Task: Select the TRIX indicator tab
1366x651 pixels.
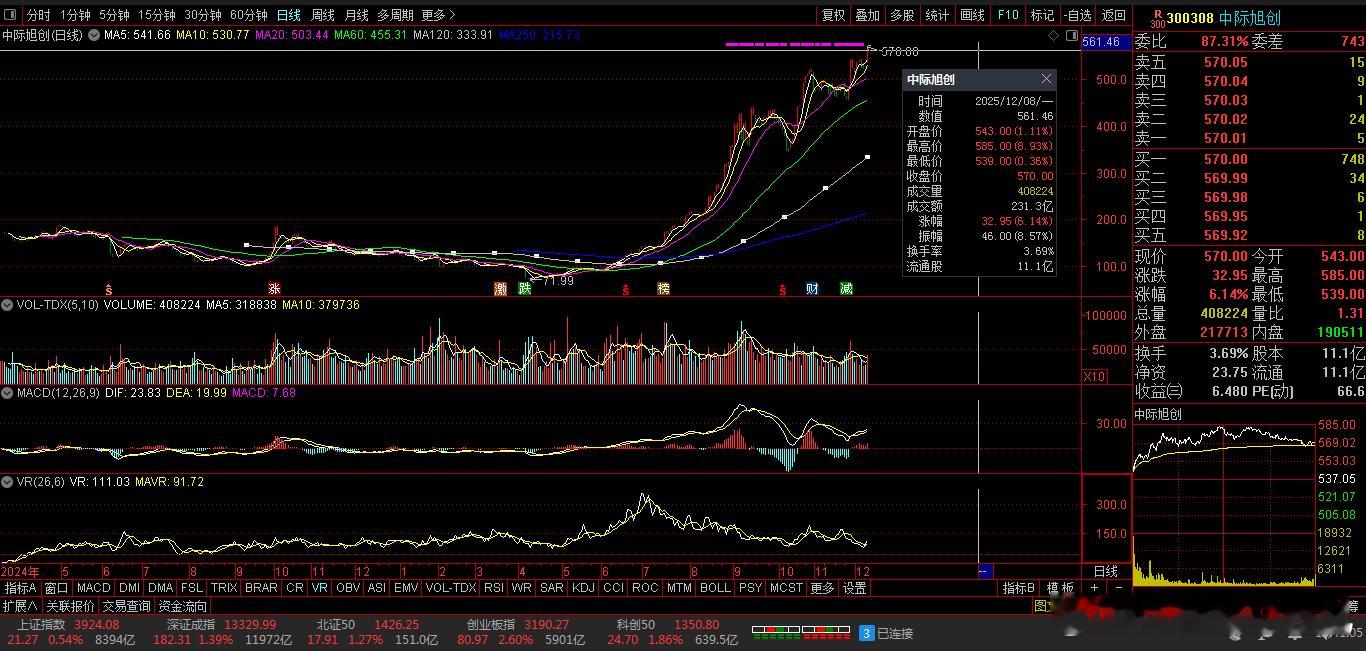Action: click(224, 588)
